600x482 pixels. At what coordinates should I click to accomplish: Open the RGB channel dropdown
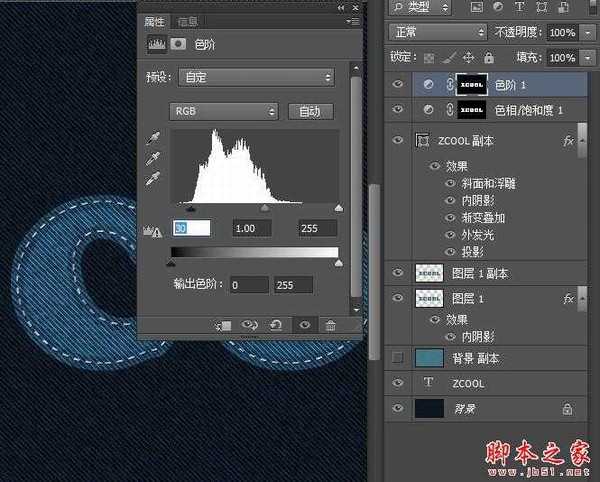tap(223, 111)
